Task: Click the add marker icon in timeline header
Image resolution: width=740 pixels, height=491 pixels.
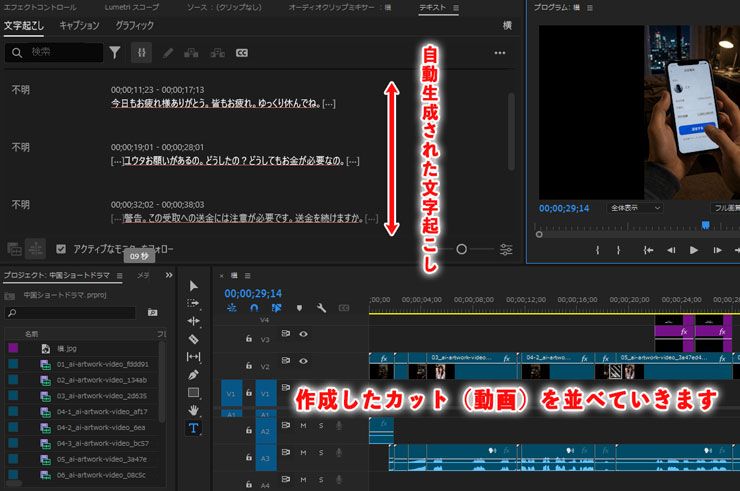Action: pos(299,308)
